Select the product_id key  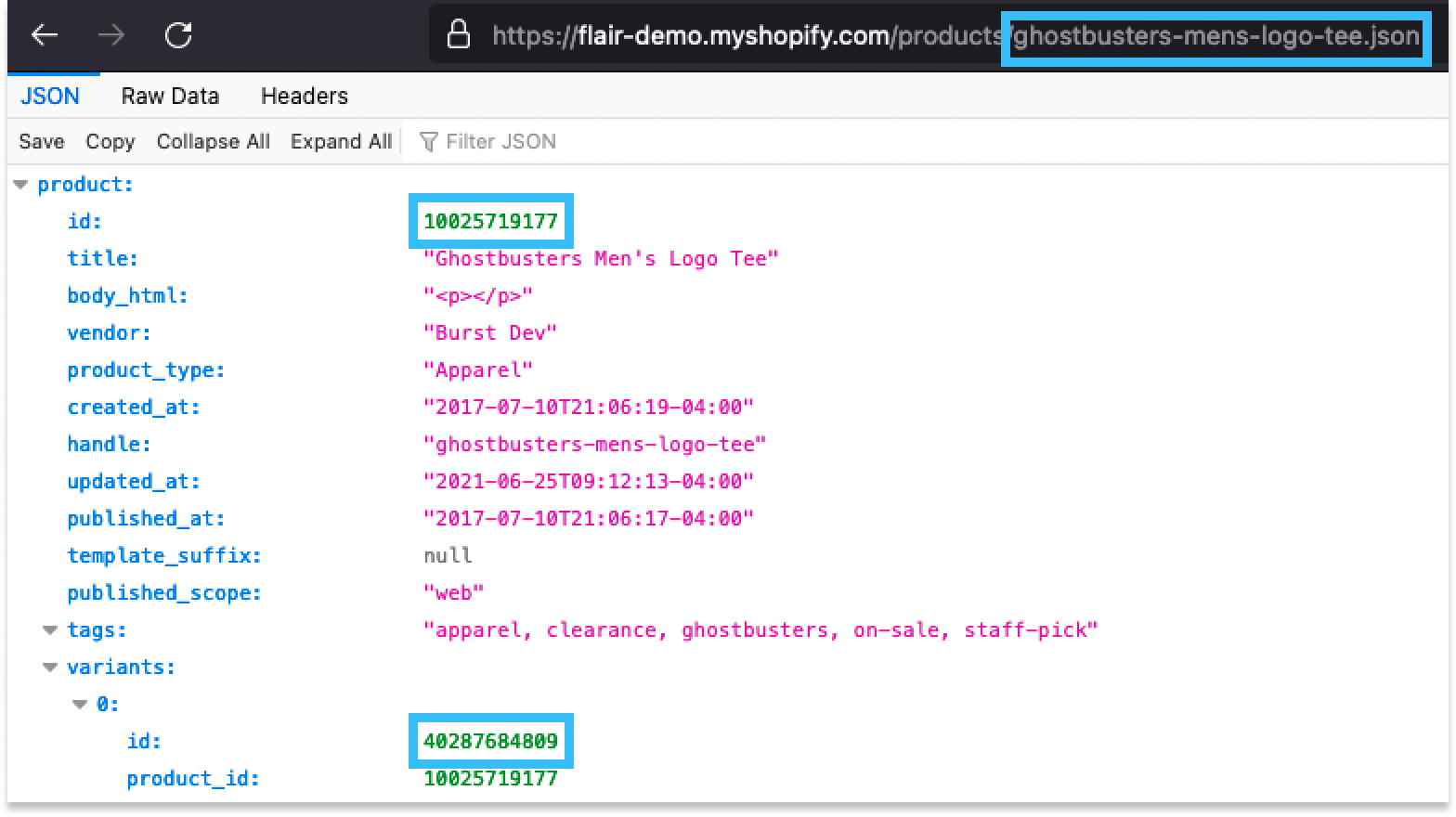click(x=193, y=778)
